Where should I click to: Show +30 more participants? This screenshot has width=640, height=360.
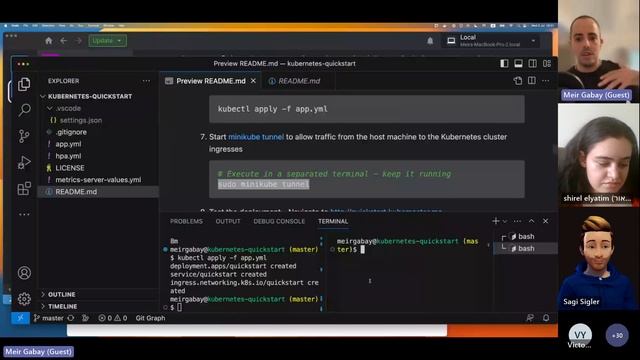point(617,335)
